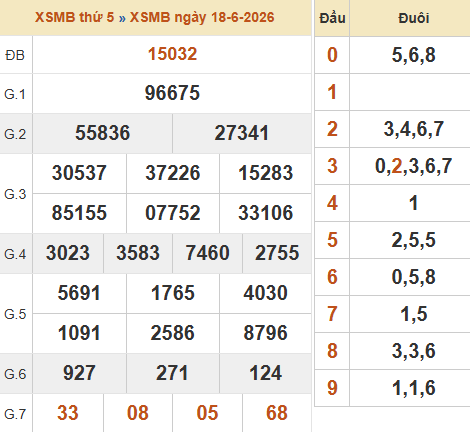Click the G.1 row label
Screen dimensions: 470x432
[x=15, y=94]
